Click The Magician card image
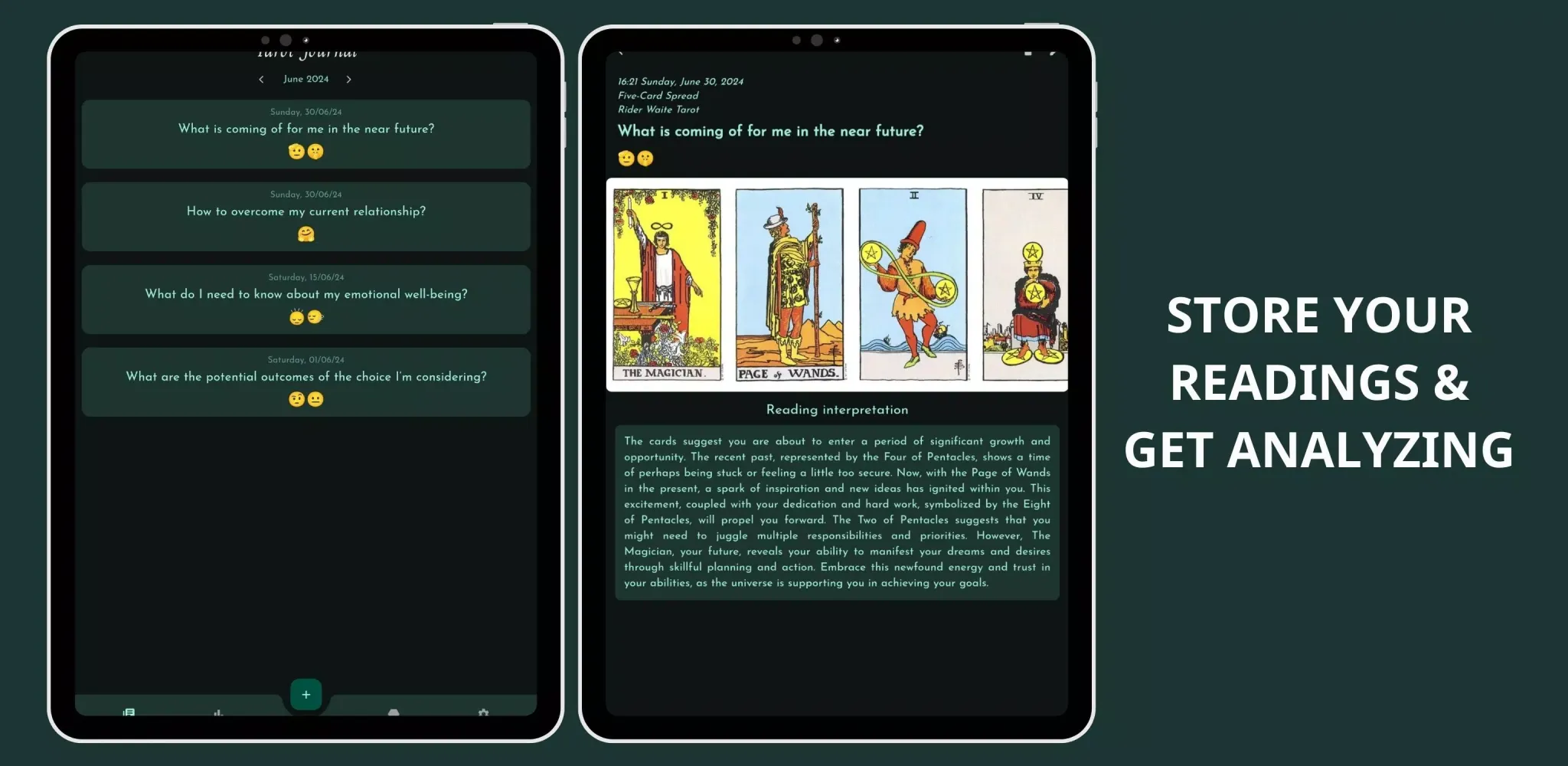1568x766 pixels. point(667,285)
